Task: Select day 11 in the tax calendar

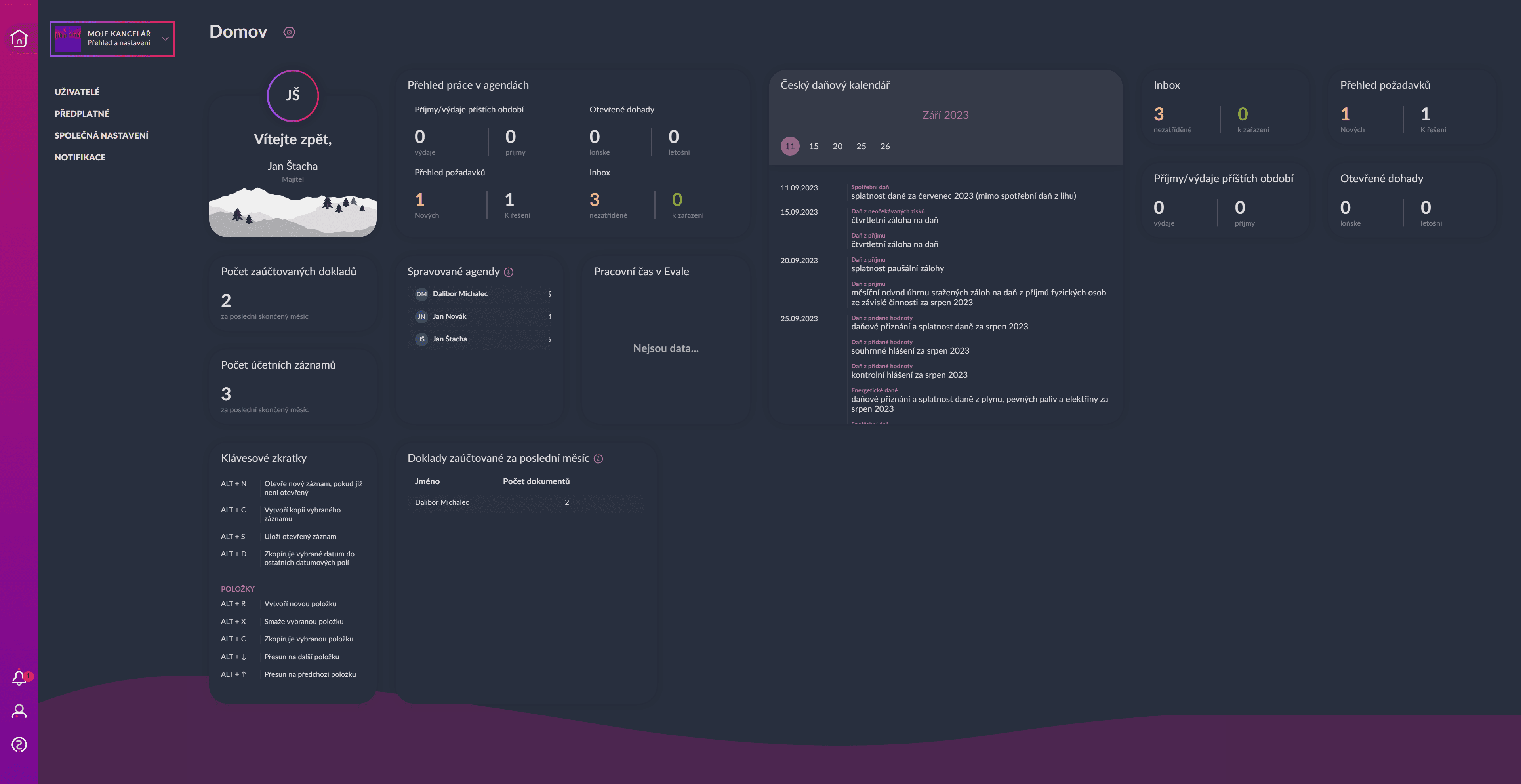Action: pyautogui.click(x=790, y=146)
